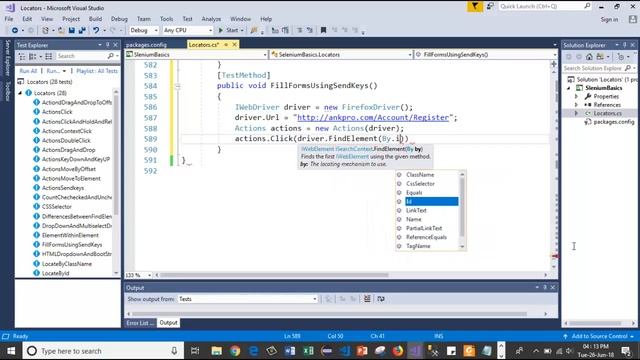
Task: Click the Test Explorer hierarchy view icon
Action: [x=22, y=56]
